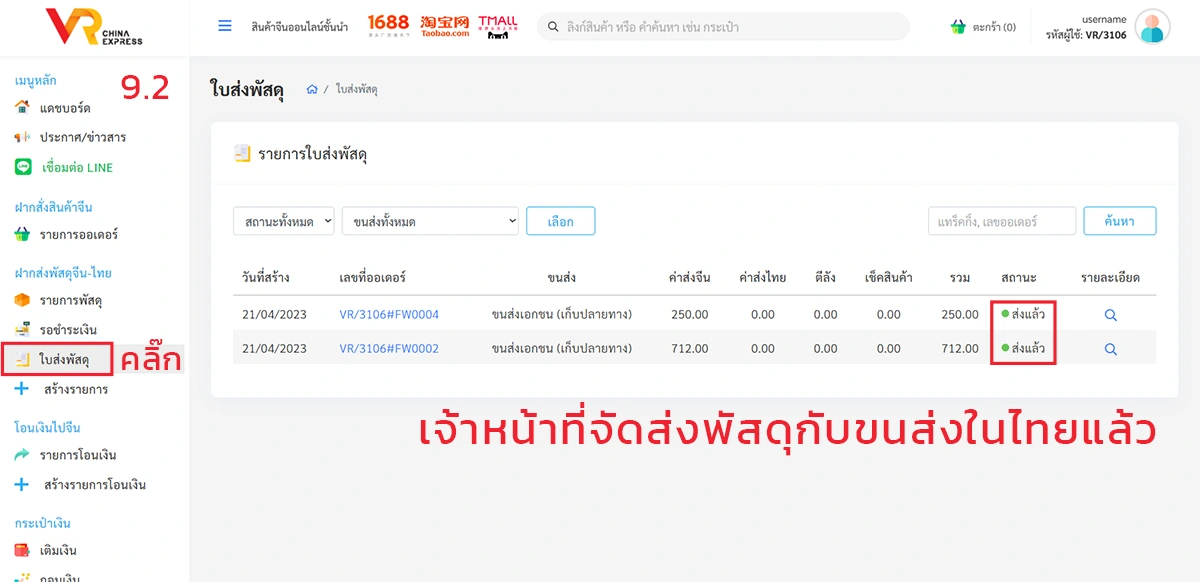Image resolution: width=1200 pixels, height=582 pixels.
Task: Click the 1688 marketplace logo
Action: click(388, 26)
